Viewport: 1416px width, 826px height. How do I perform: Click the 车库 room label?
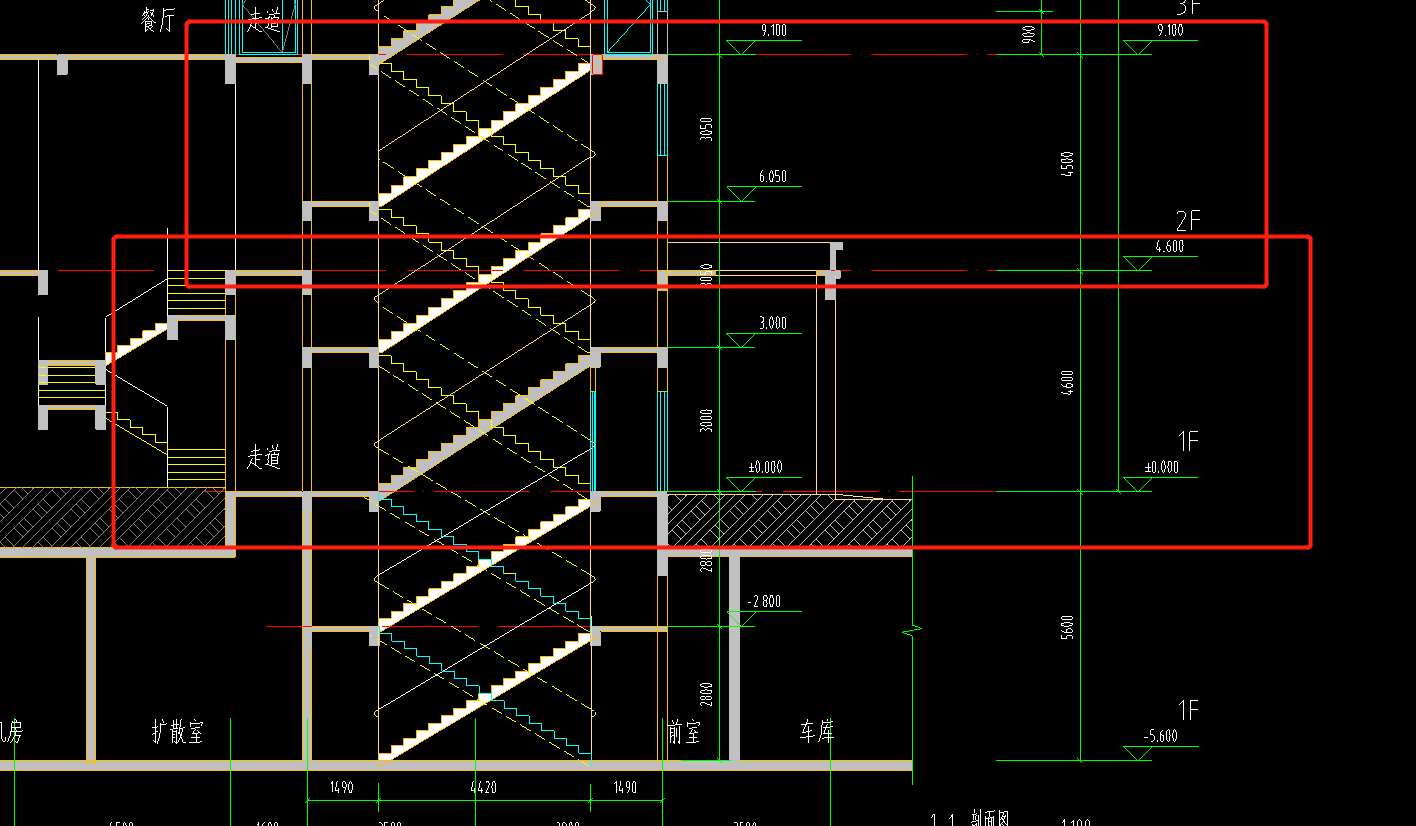tap(817, 733)
